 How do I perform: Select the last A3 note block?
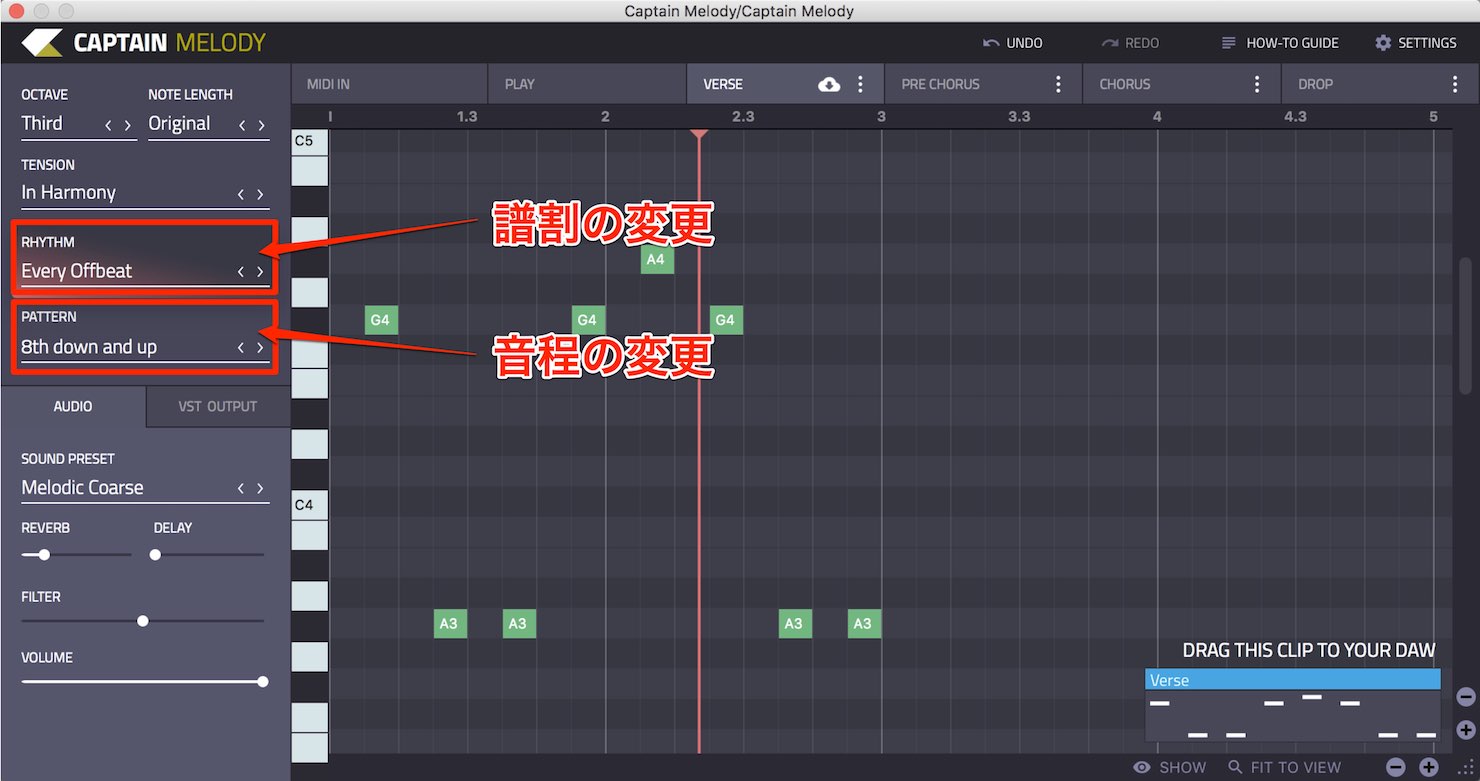click(863, 624)
